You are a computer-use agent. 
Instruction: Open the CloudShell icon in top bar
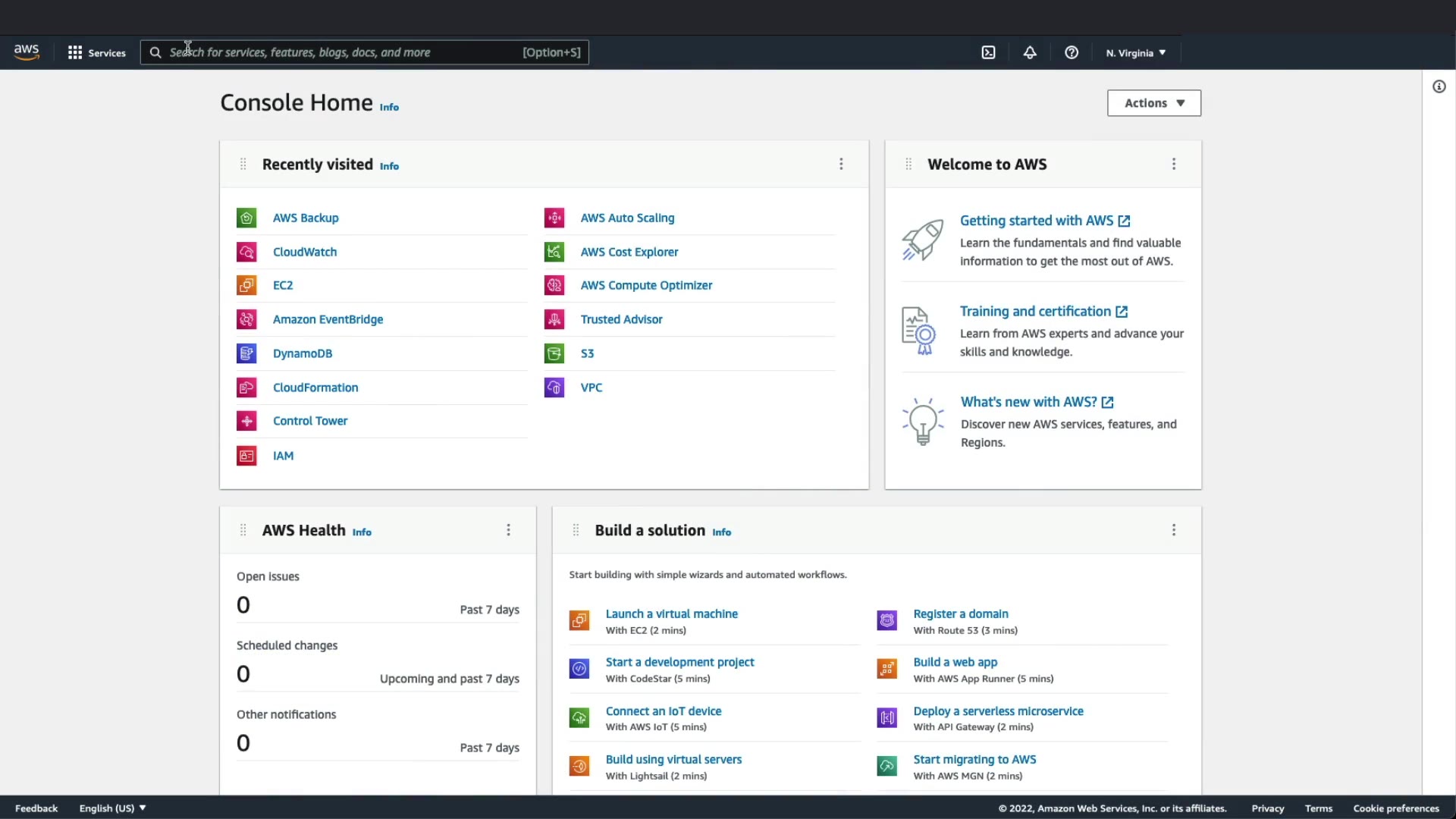(x=988, y=52)
